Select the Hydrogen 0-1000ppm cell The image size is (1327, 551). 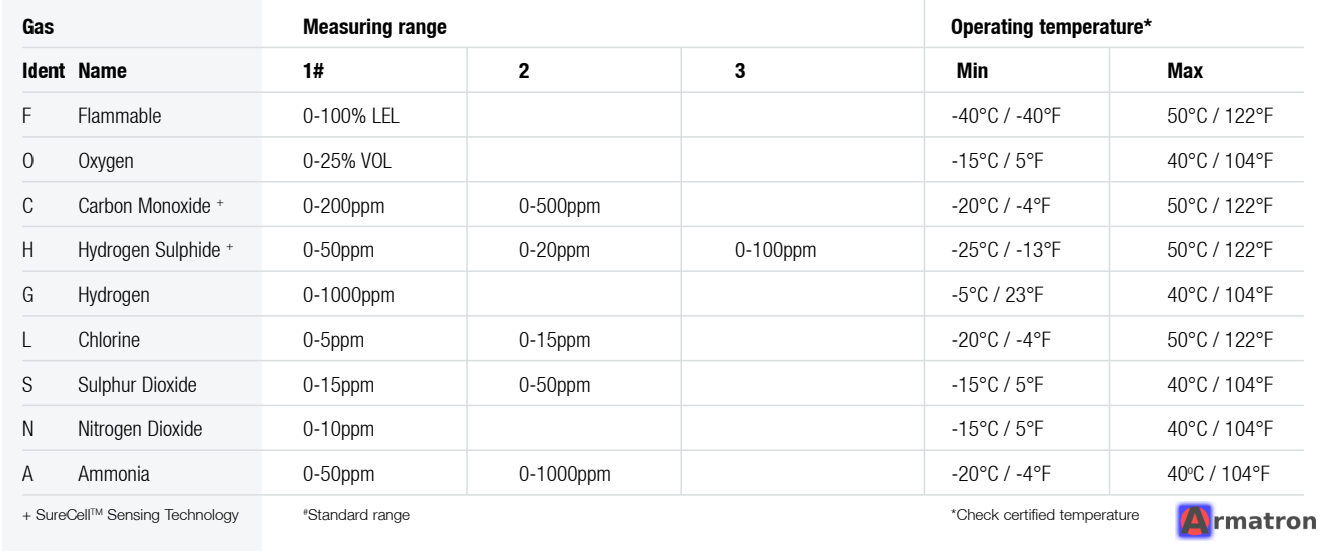[x=348, y=295]
